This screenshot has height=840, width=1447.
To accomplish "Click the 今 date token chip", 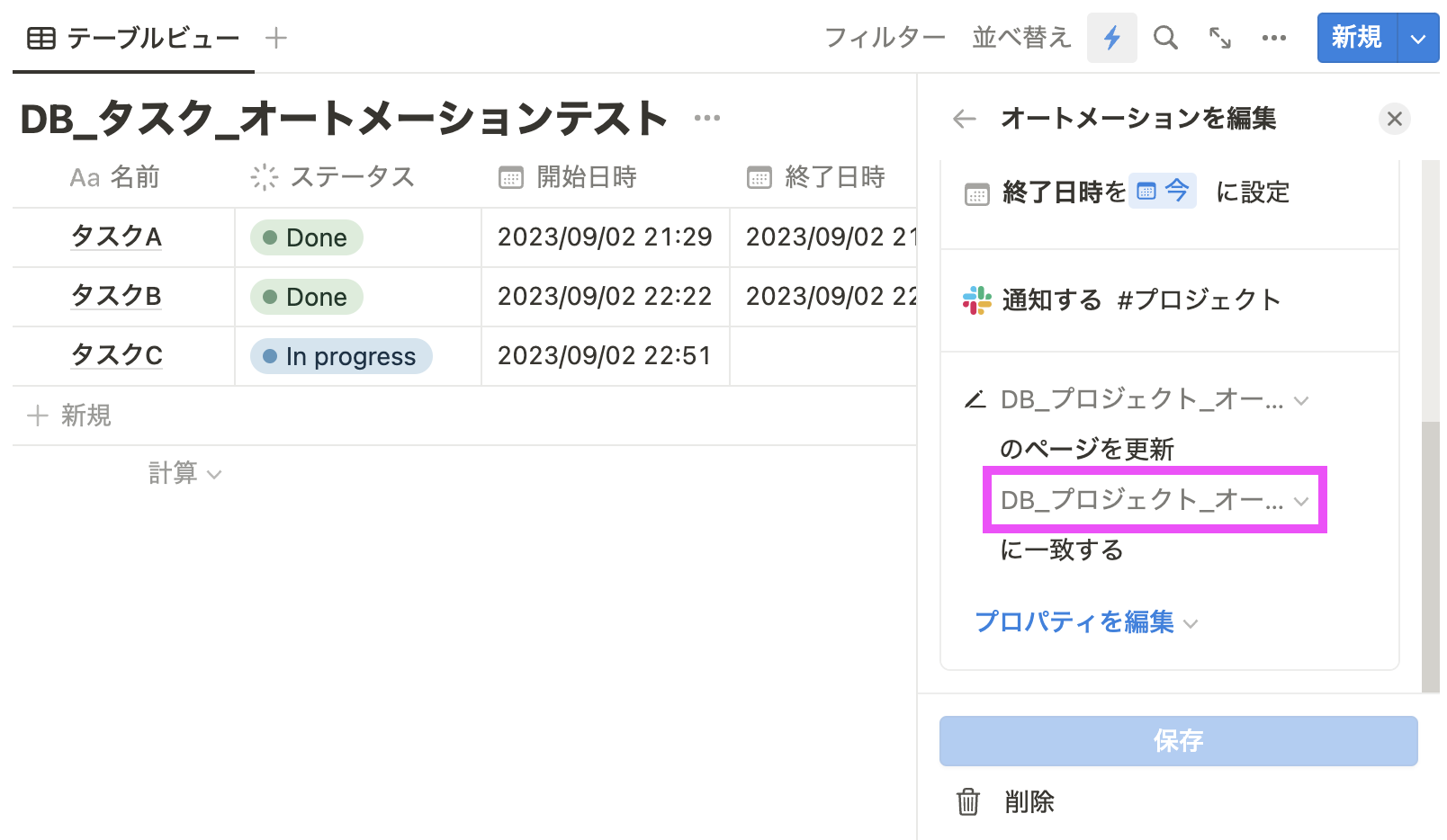I will (1163, 191).
